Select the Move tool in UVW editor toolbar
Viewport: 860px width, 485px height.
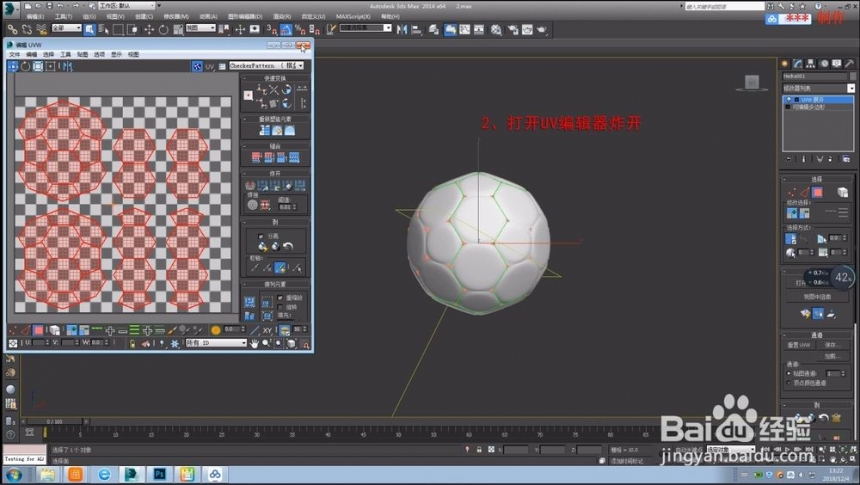click(13, 66)
